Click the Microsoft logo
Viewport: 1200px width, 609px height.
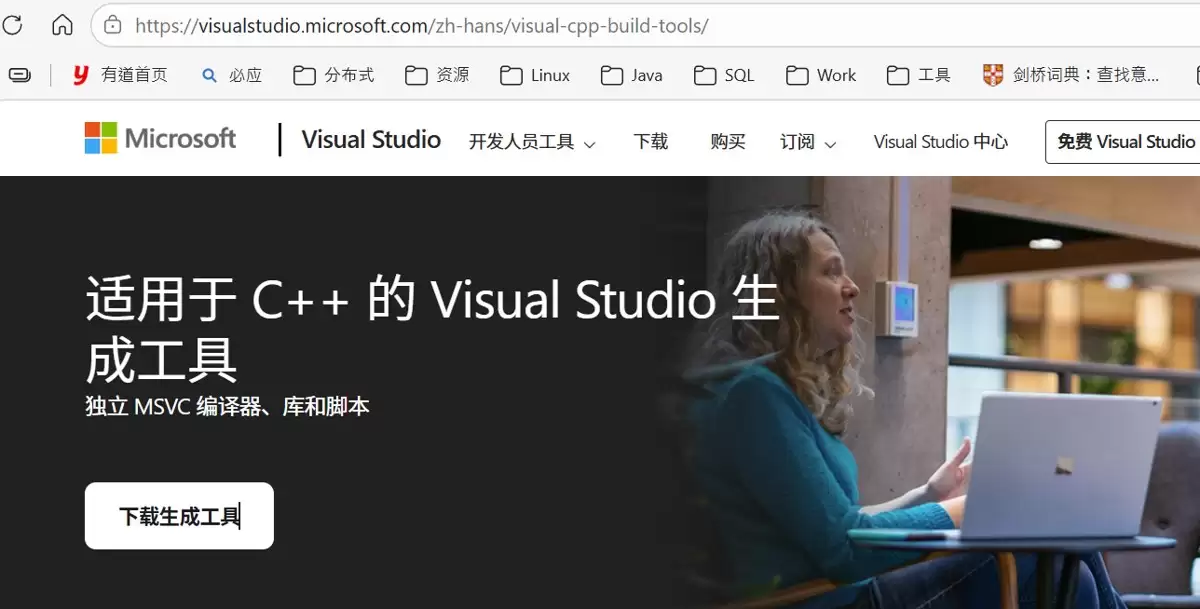160,139
